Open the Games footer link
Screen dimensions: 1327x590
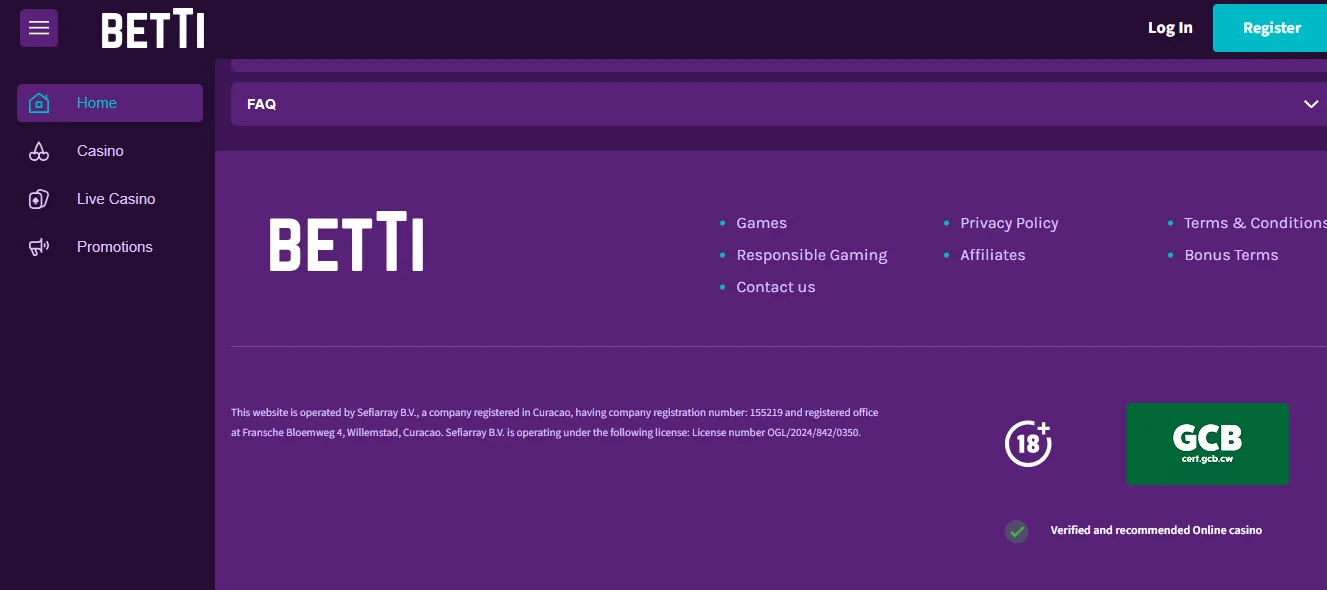coord(762,223)
